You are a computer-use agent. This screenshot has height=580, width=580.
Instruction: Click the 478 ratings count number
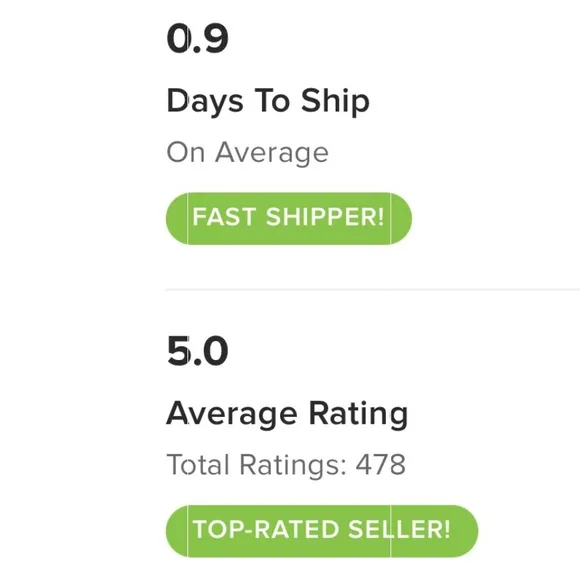381,465
